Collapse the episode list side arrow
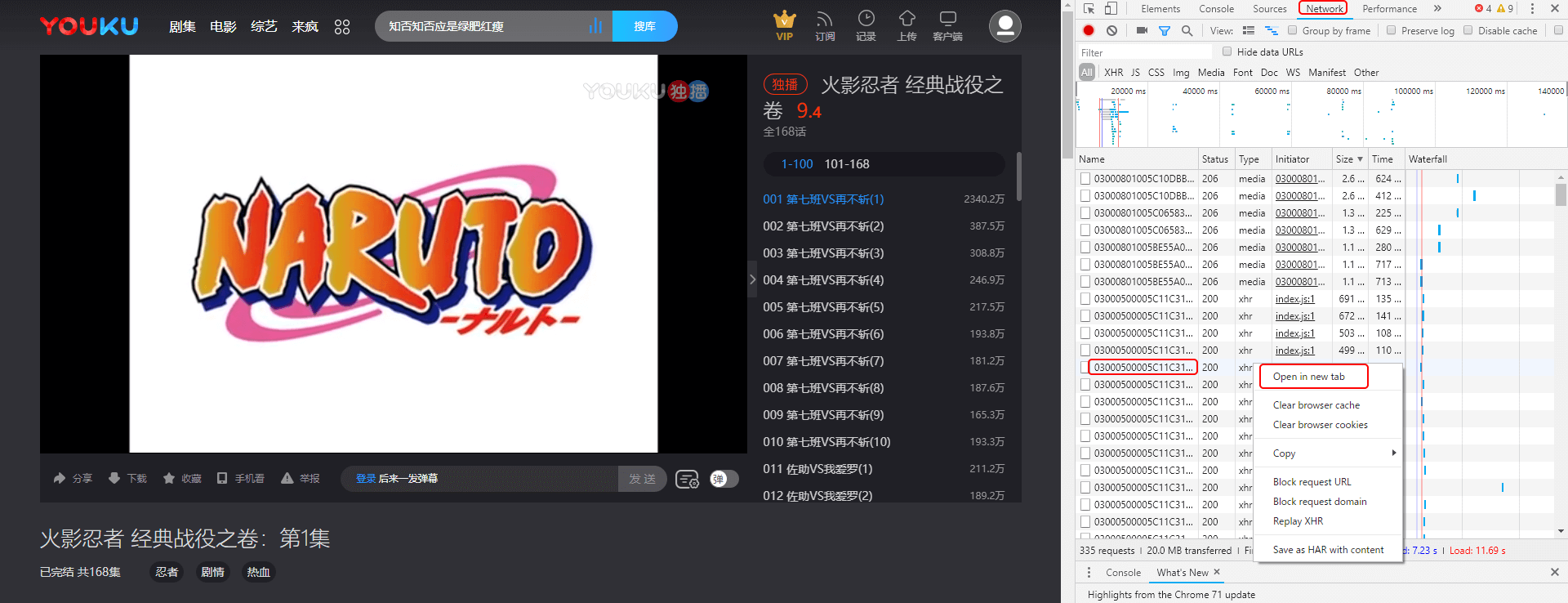1568x603 pixels. click(x=752, y=279)
